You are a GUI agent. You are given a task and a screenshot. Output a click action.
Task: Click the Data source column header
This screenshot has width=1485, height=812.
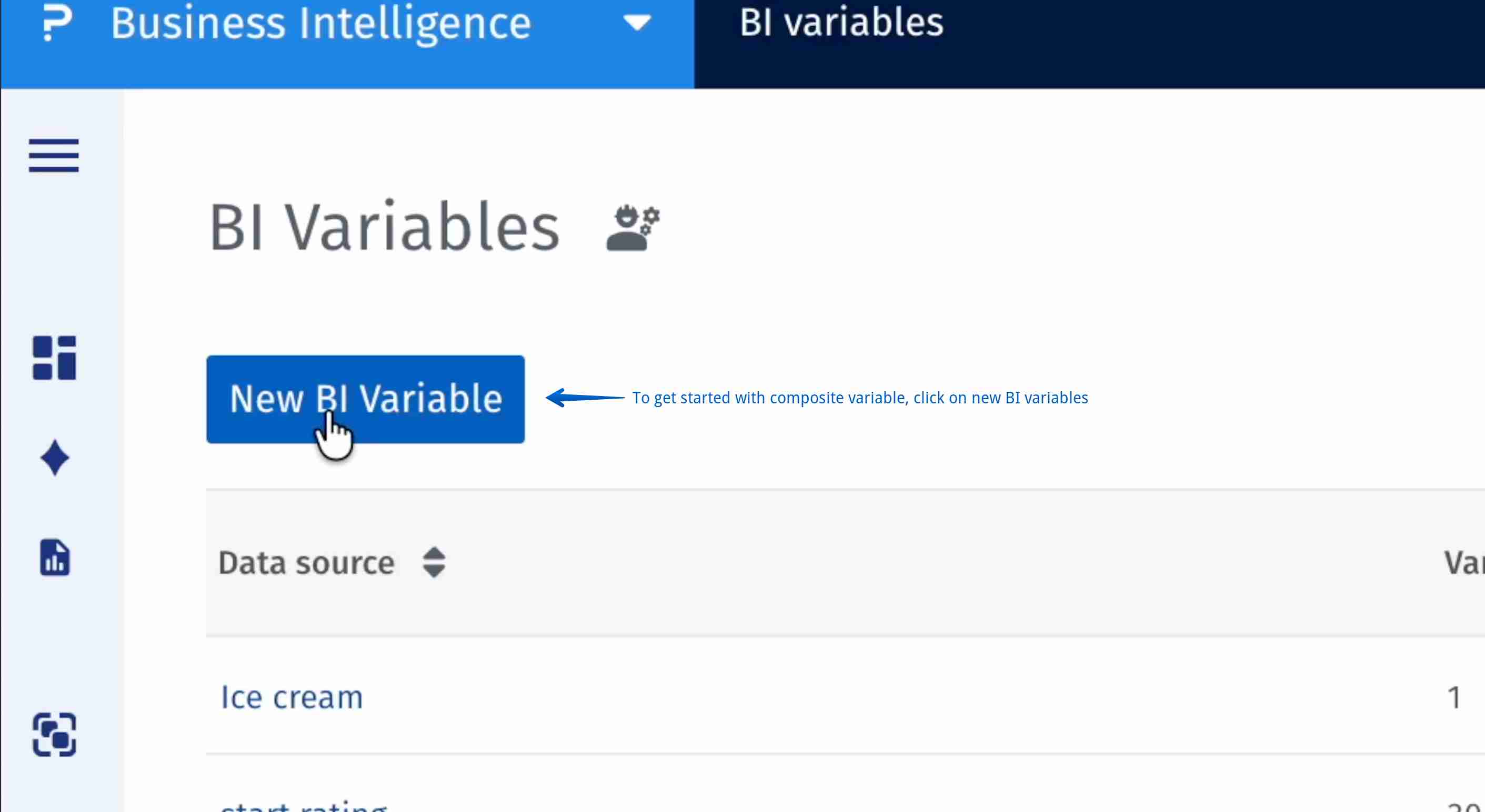coord(306,563)
